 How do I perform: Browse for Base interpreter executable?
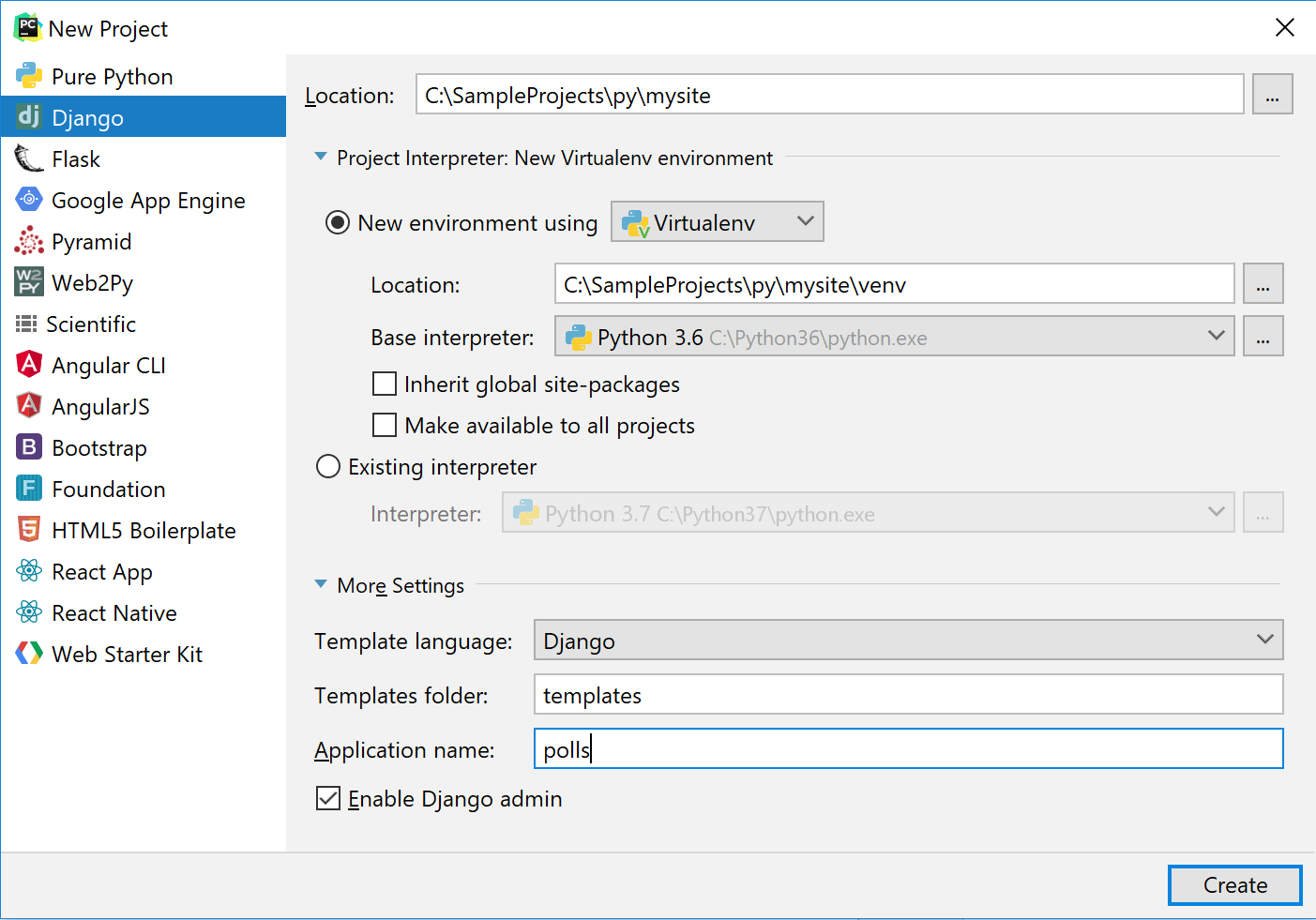[1263, 336]
